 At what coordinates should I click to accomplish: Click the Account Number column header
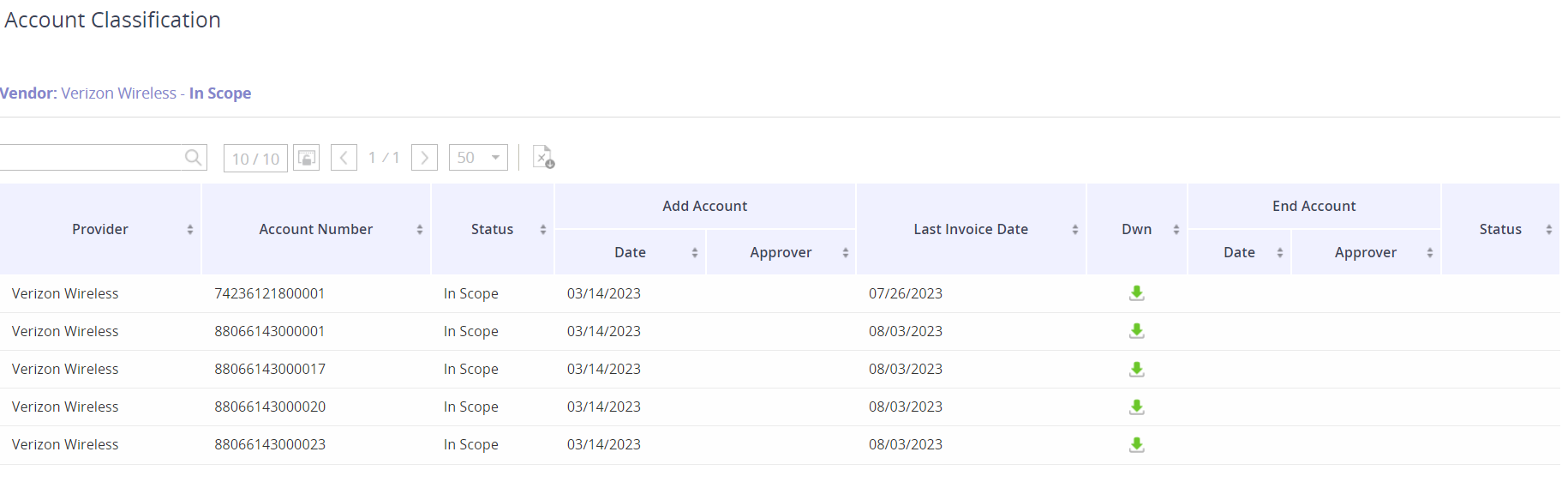pyautogui.click(x=316, y=230)
